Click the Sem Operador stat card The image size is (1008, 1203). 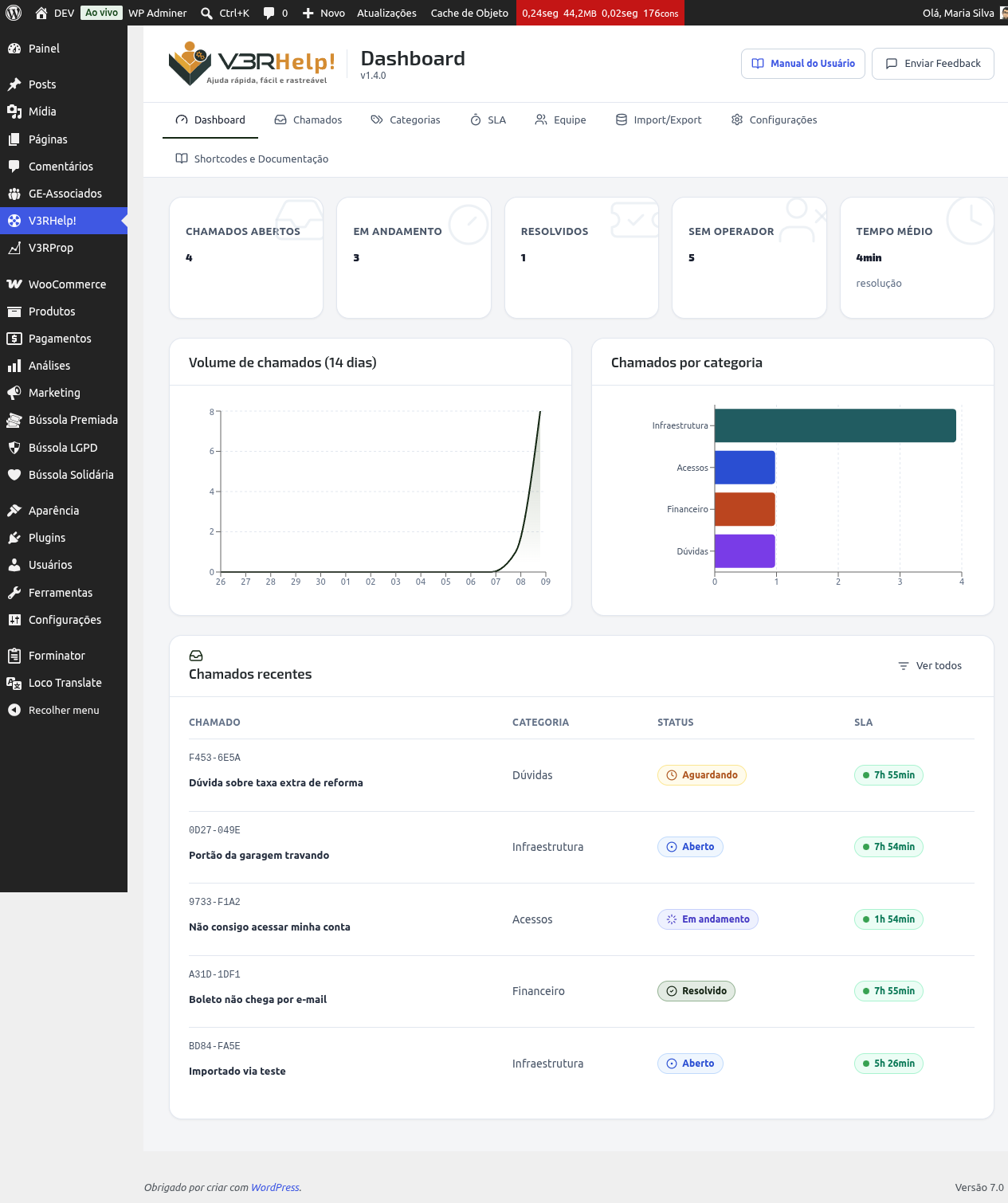[749, 258]
